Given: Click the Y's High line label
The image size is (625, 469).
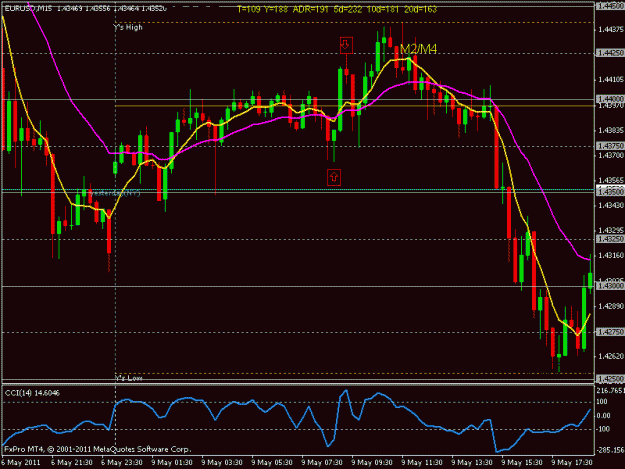Looking at the screenshot, I should 128,27.
